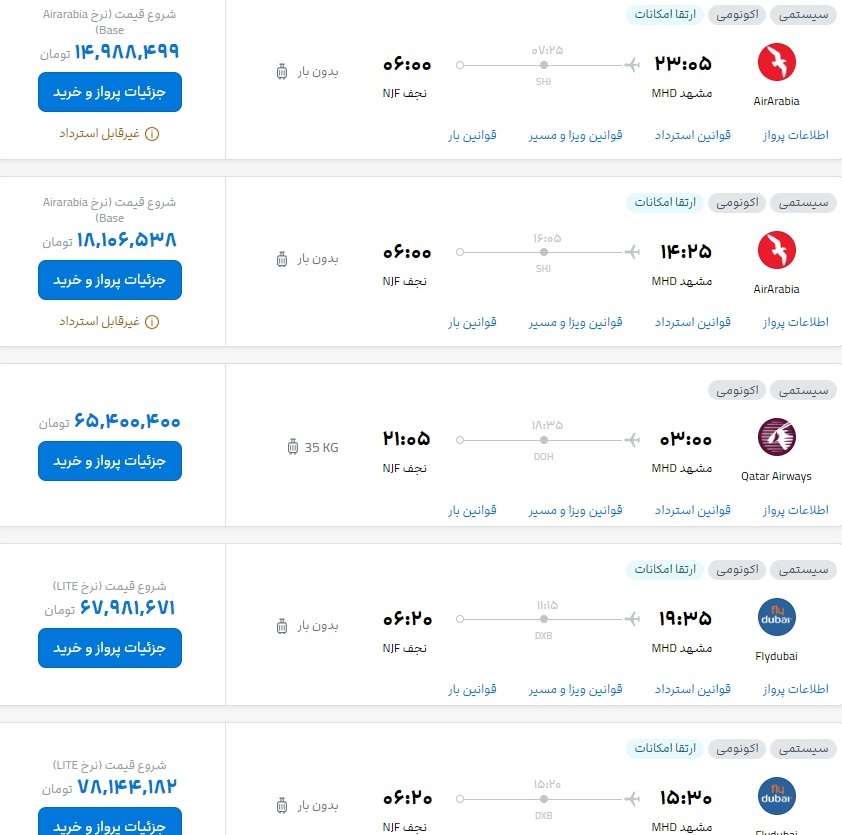Image resolution: width=842 pixels, height=835 pixels.
Task: Open قوانین بار tab on the second flight
Action: (474, 322)
